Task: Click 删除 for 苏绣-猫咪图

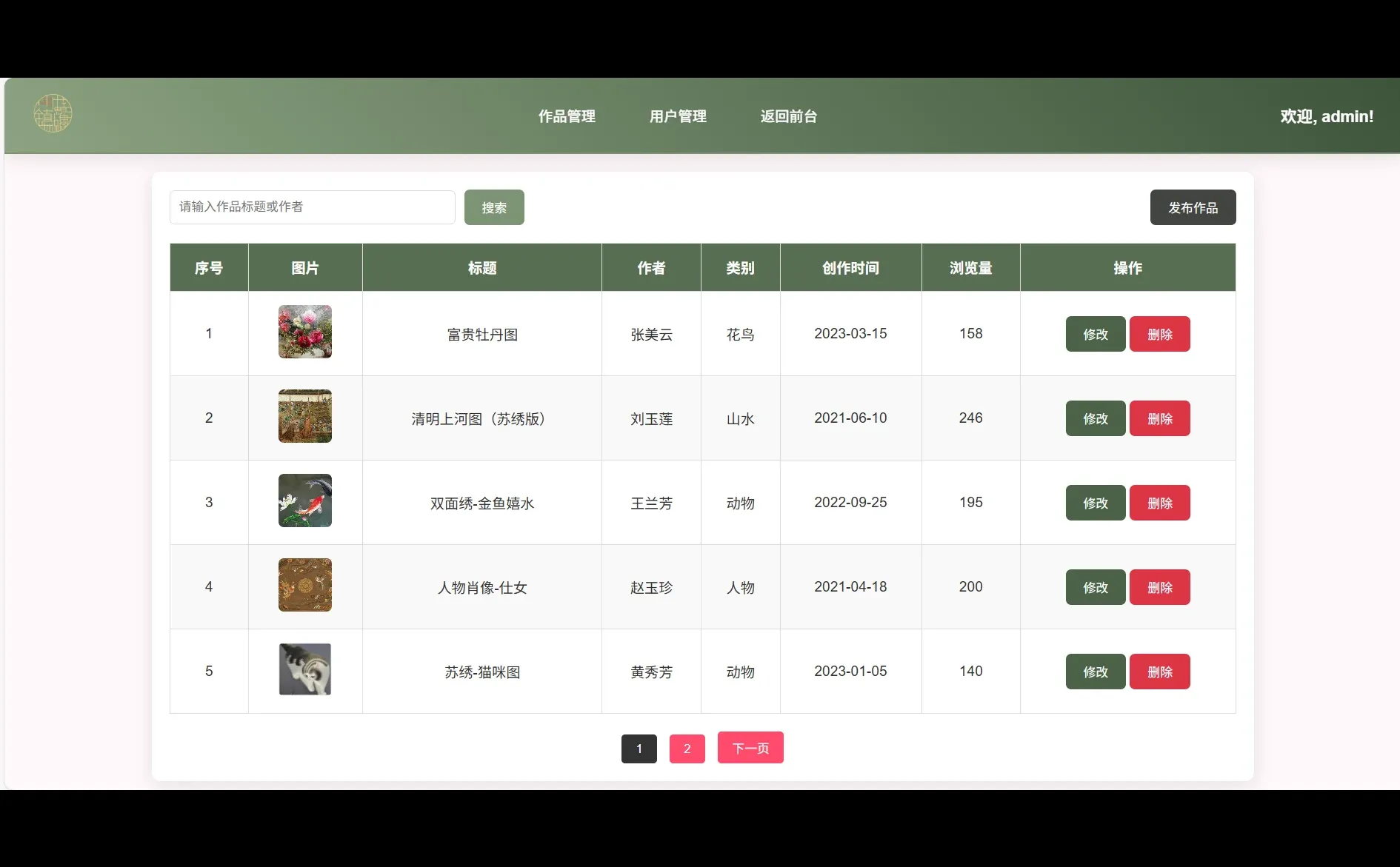Action: point(1159,672)
